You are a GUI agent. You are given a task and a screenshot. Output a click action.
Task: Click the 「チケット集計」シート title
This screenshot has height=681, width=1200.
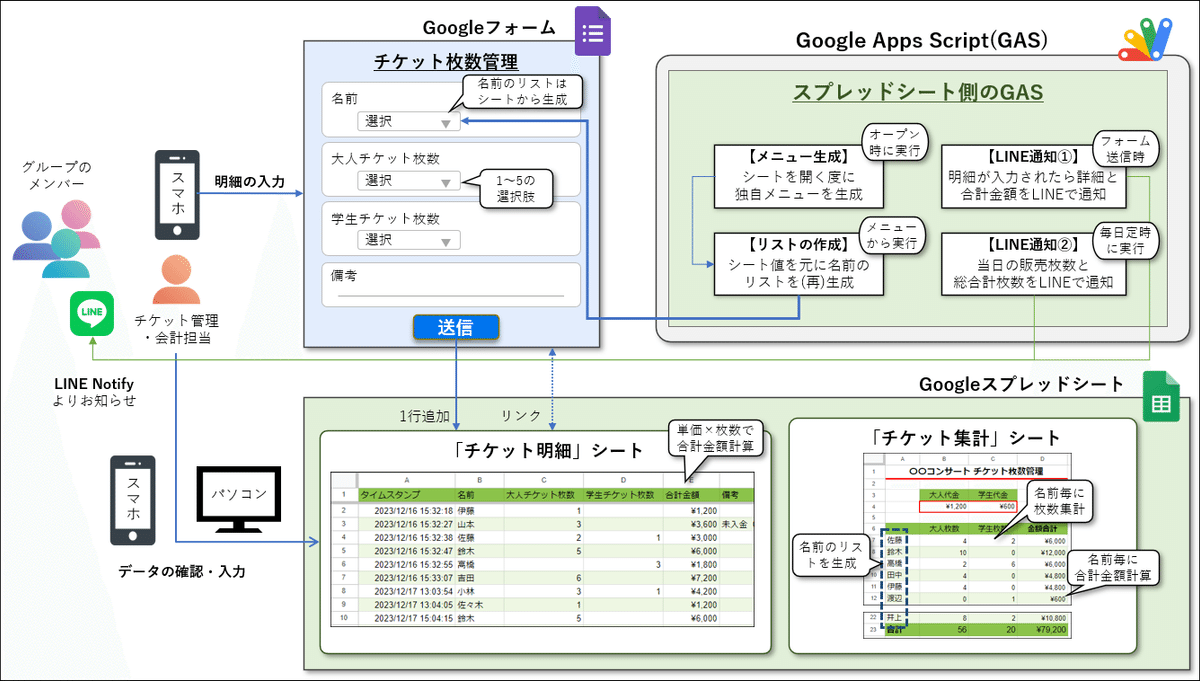pyautogui.click(x=964, y=437)
